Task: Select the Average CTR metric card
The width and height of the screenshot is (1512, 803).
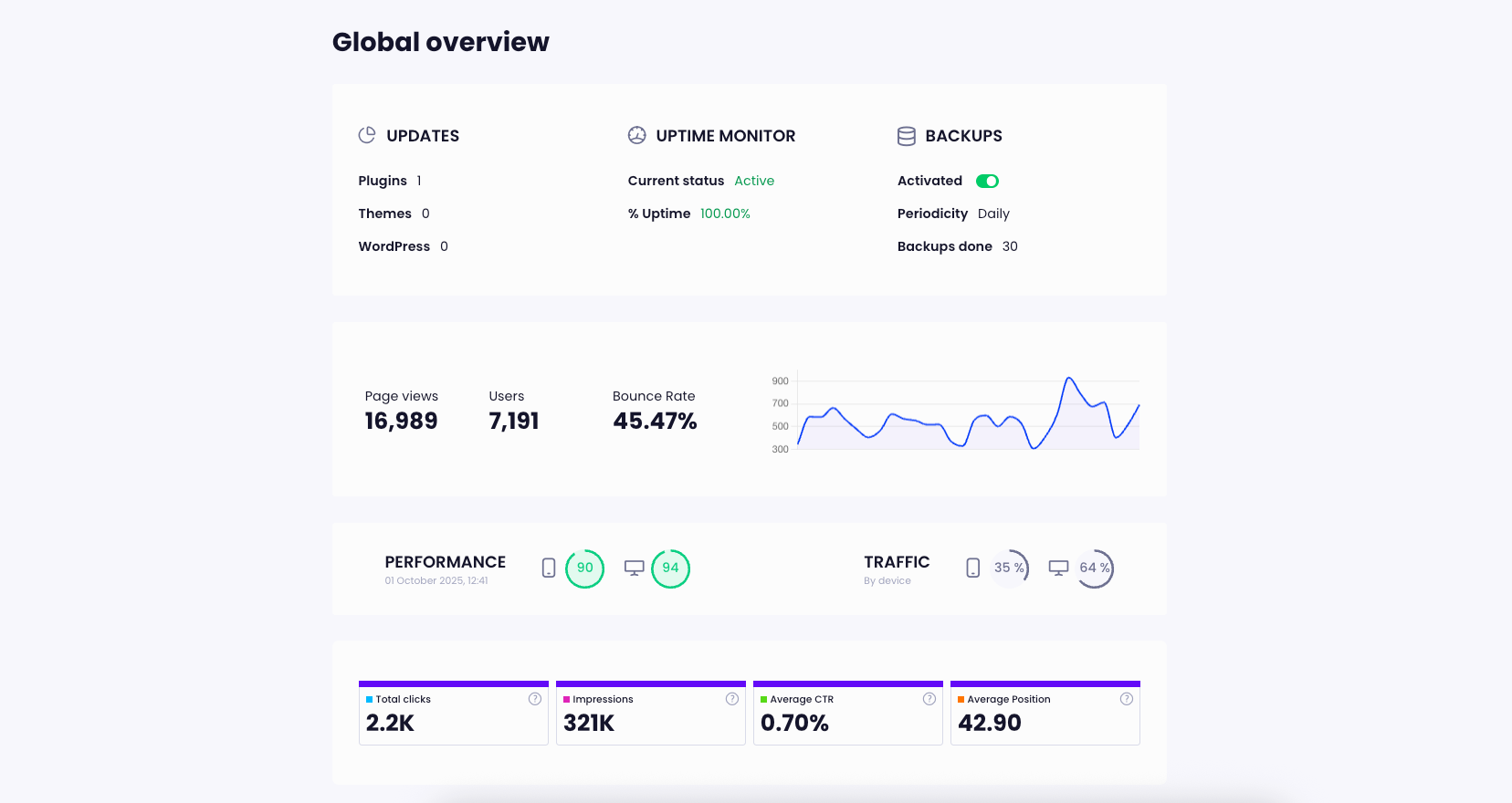Action: click(x=847, y=715)
